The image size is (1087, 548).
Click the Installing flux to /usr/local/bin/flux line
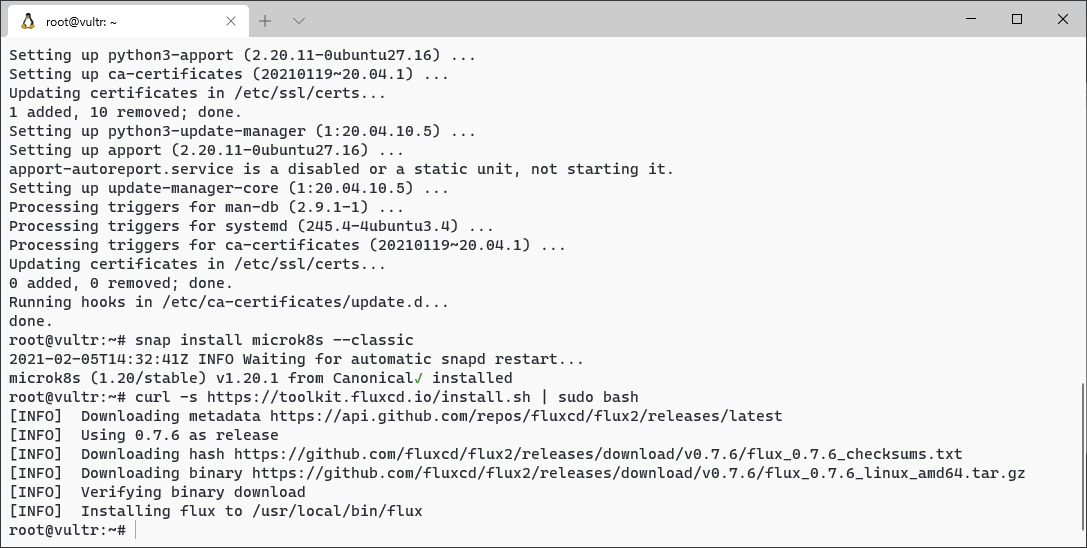point(216,511)
